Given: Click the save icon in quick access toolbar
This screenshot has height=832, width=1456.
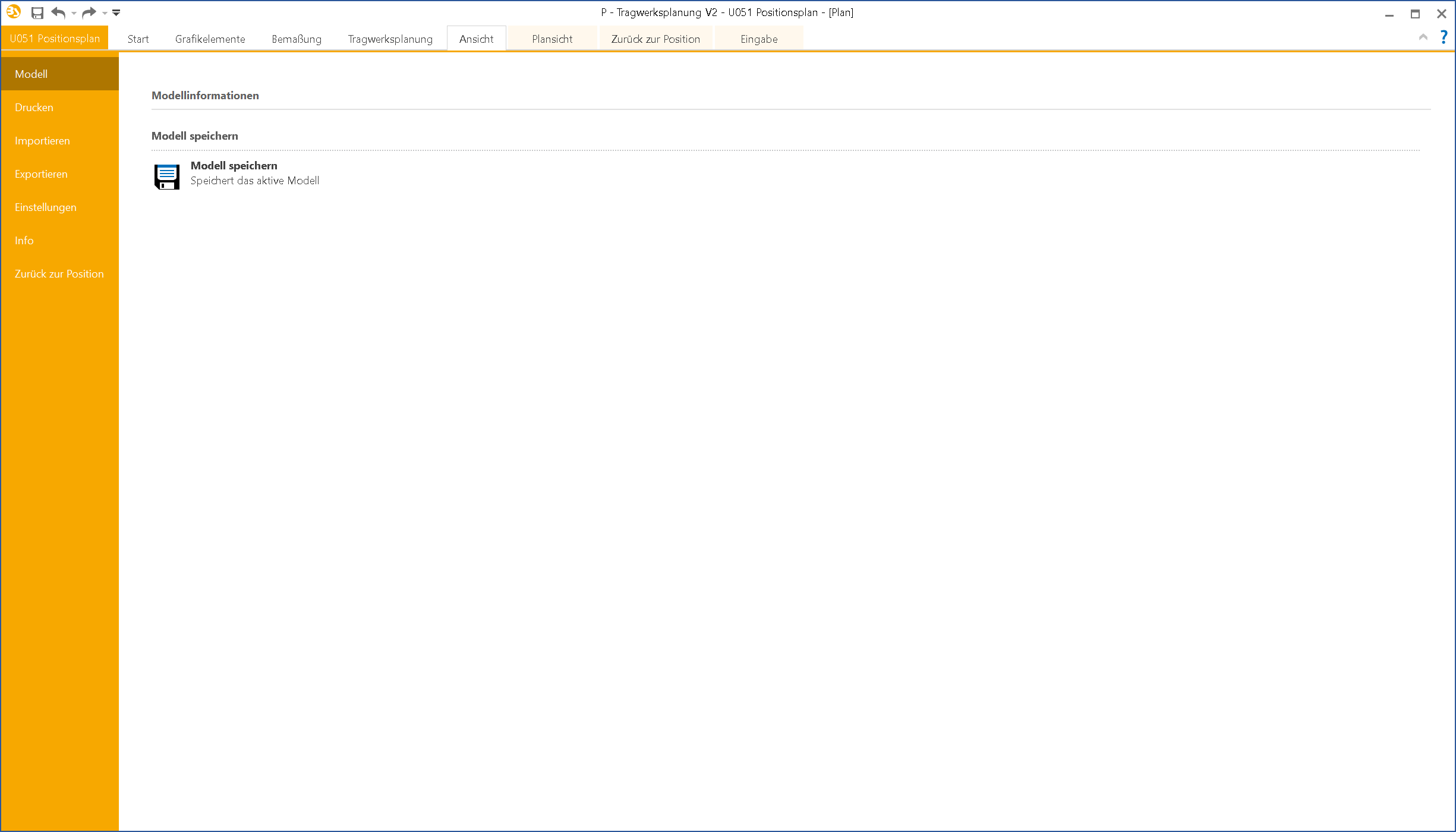Looking at the screenshot, I should [x=37, y=12].
